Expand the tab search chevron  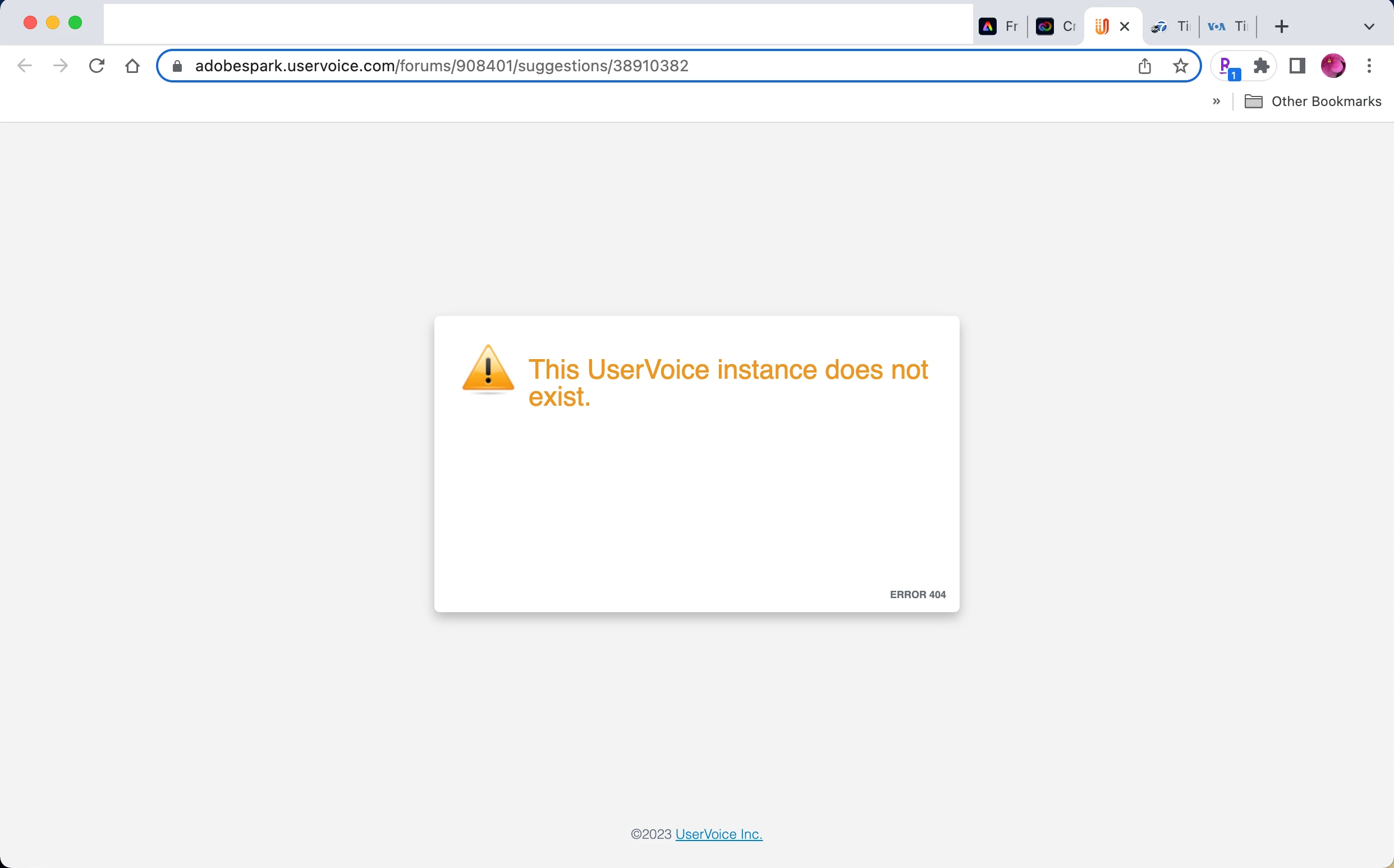click(1369, 26)
